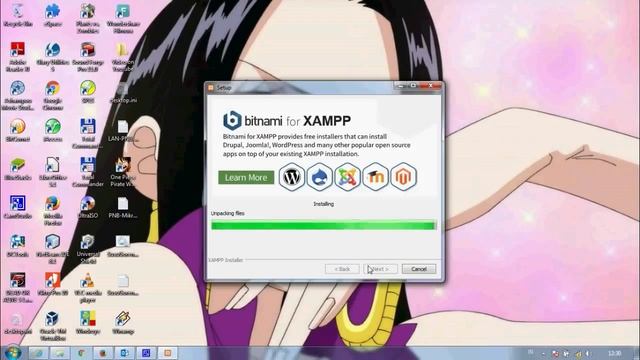Click the Firefox taskbar button

(103, 353)
